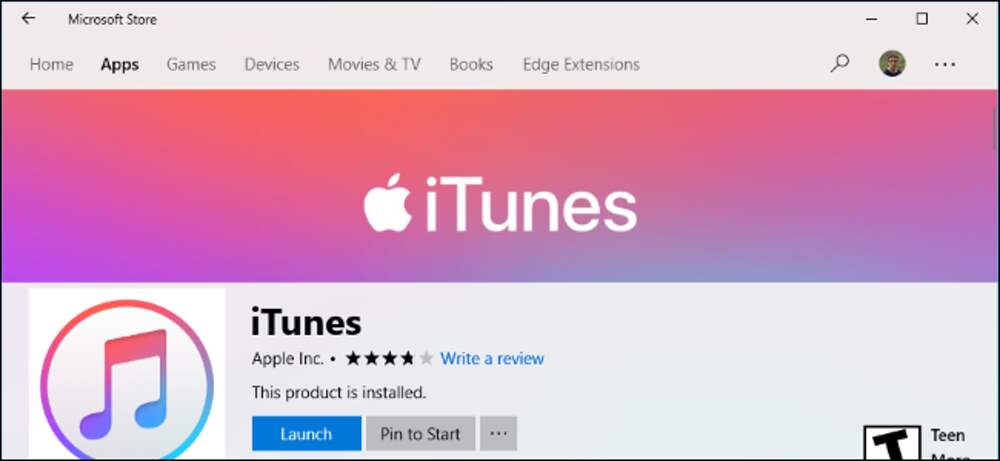Go back using the back arrow
The height and width of the screenshot is (461, 1000).
28,18
